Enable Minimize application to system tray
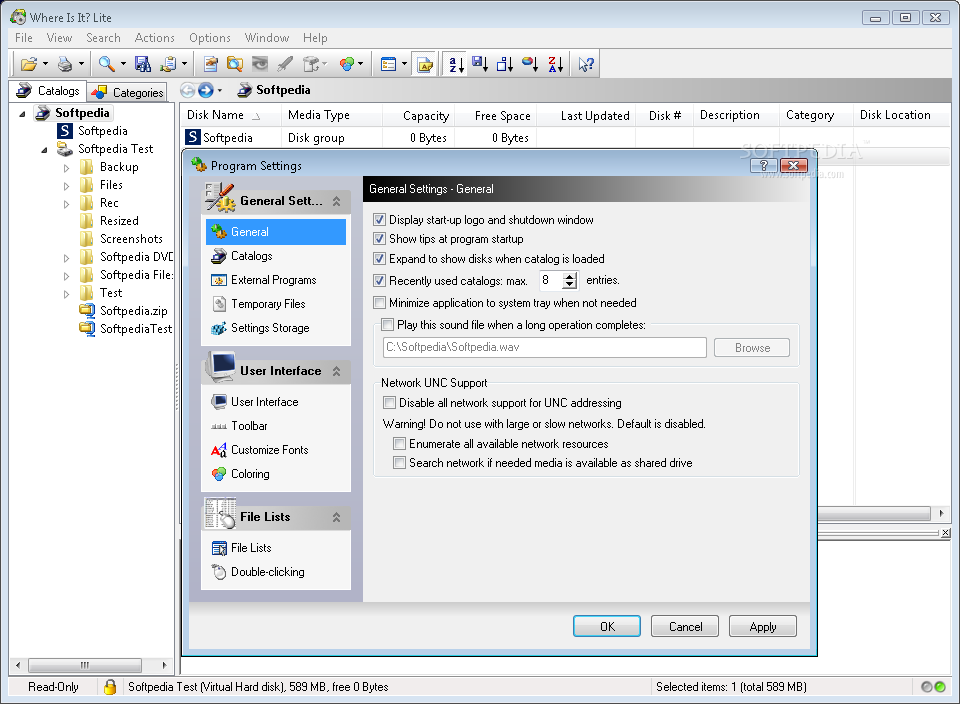This screenshot has height=704, width=960. coord(380,302)
